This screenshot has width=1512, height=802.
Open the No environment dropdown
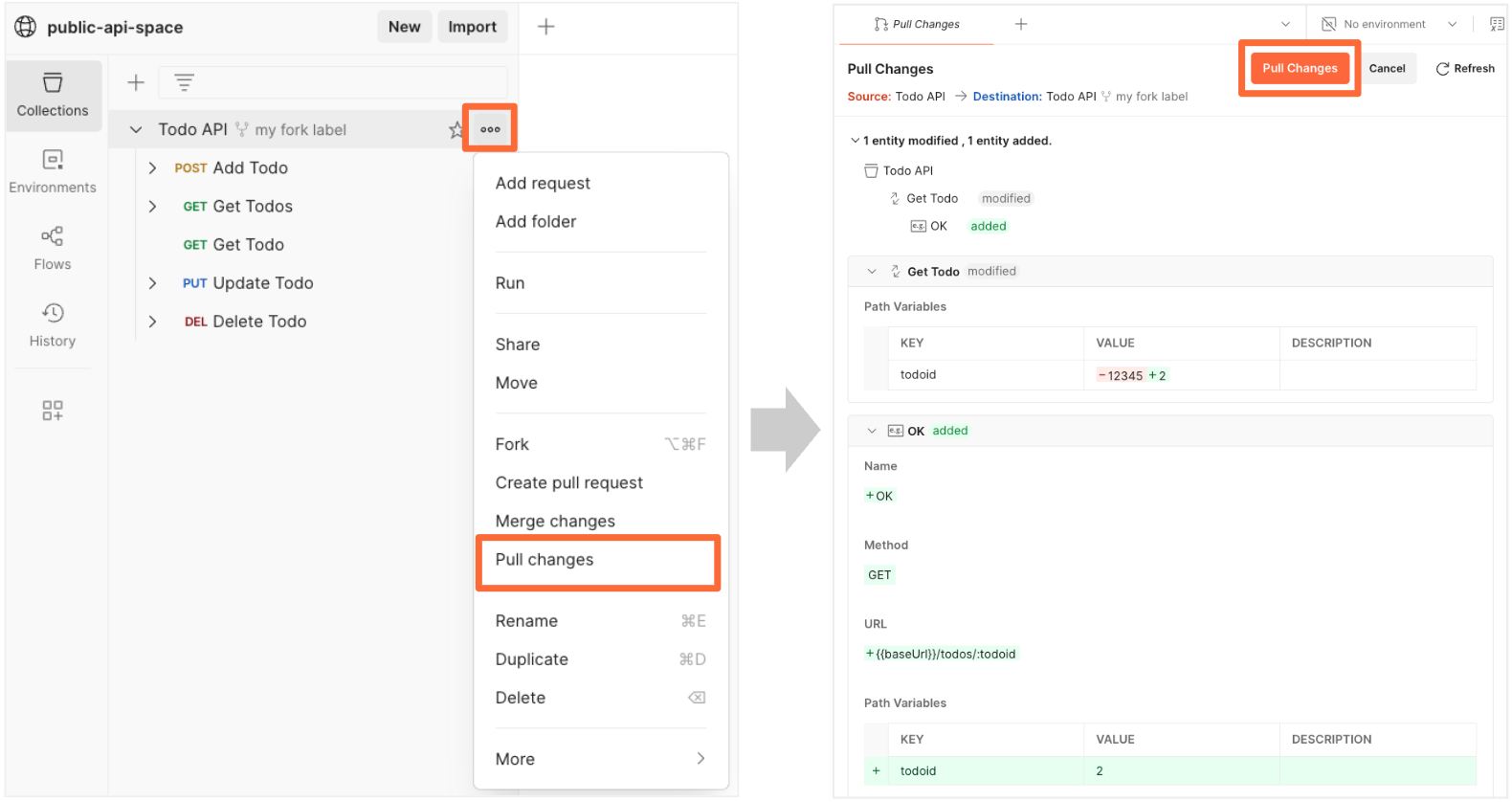(1389, 24)
